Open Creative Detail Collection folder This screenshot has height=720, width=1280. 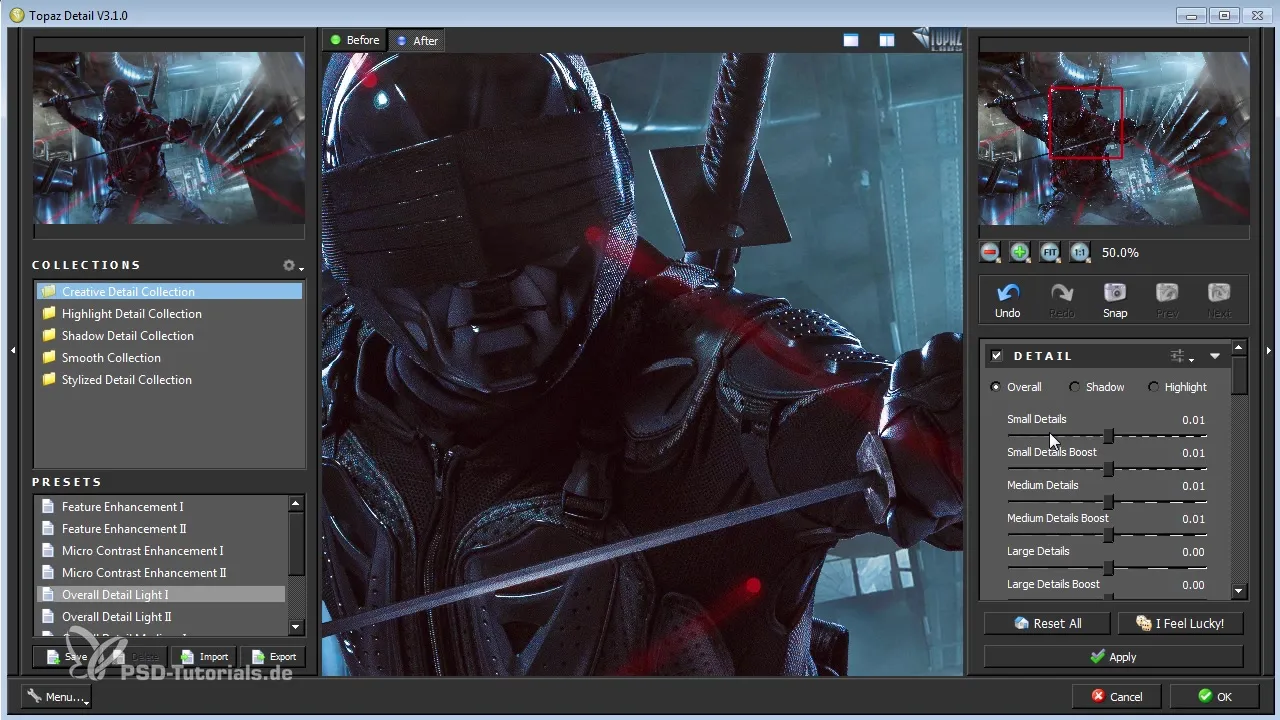(x=169, y=292)
